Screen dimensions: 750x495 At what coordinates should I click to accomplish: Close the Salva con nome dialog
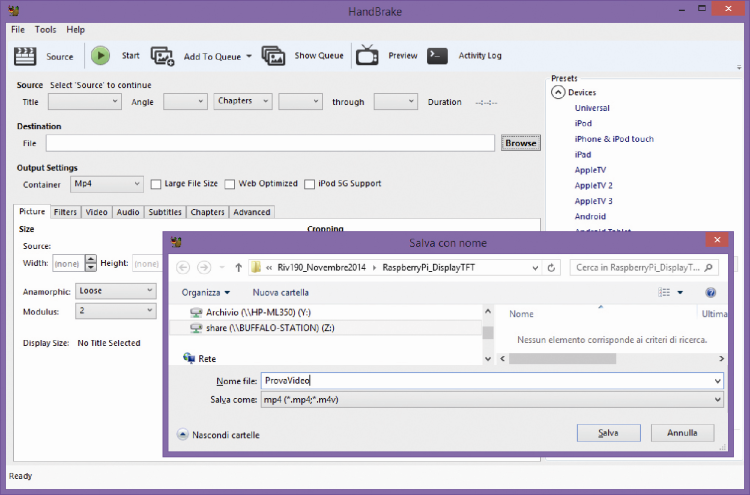717,240
